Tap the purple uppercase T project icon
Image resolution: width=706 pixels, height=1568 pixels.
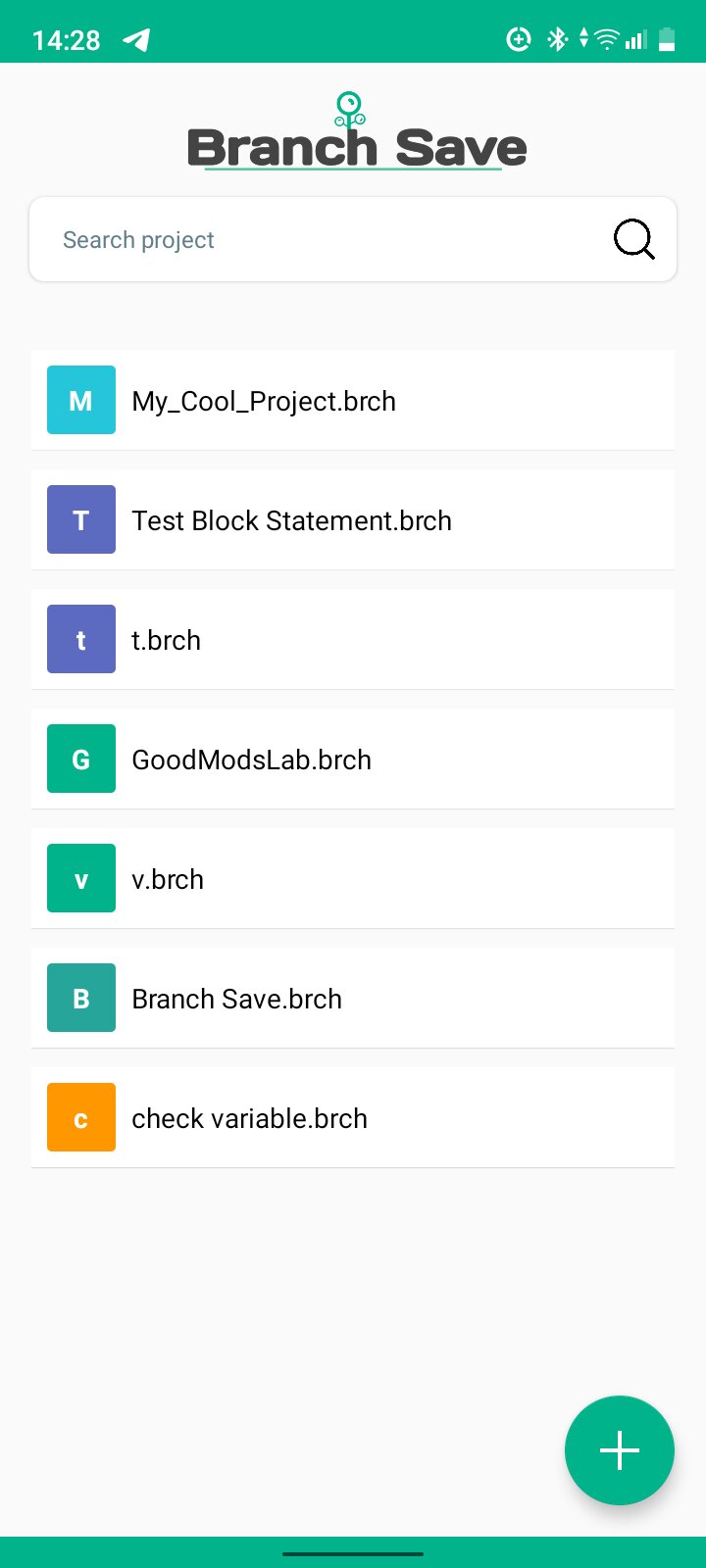click(81, 519)
